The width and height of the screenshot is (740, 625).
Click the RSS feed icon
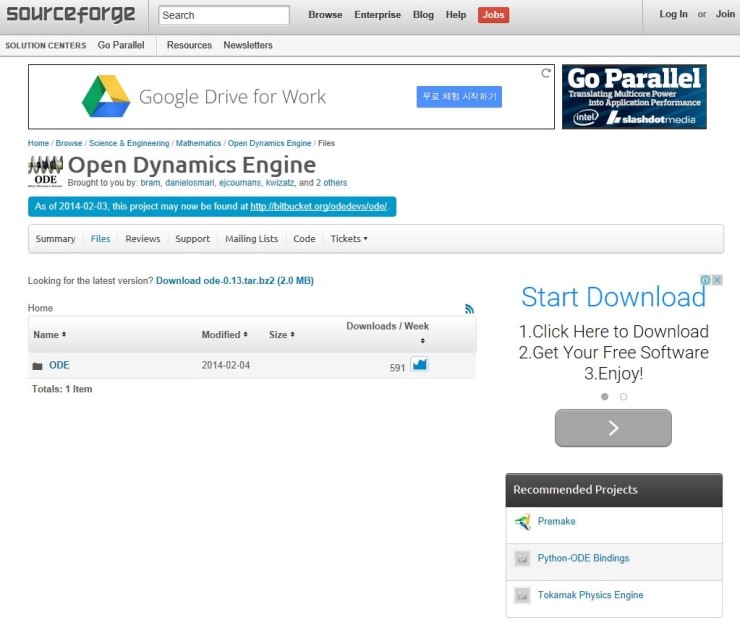(470, 309)
